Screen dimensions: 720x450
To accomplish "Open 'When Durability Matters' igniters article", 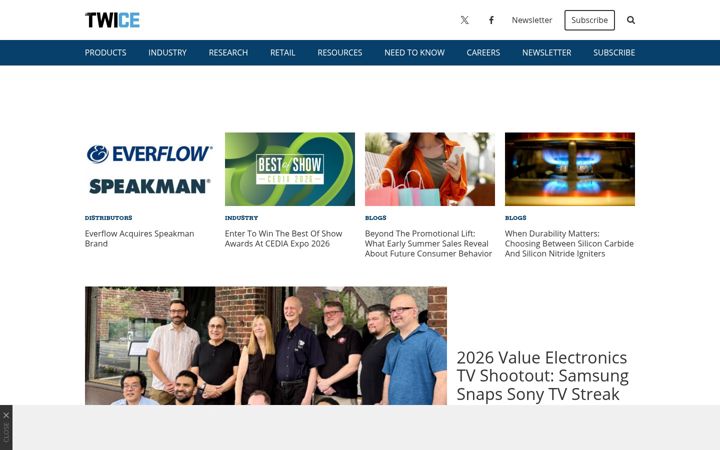I will tap(569, 244).
